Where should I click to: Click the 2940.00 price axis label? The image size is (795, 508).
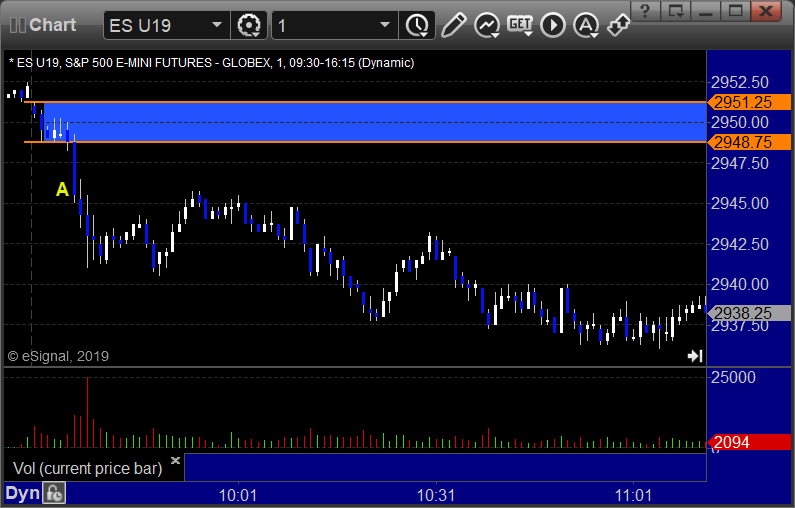[740, 284]
